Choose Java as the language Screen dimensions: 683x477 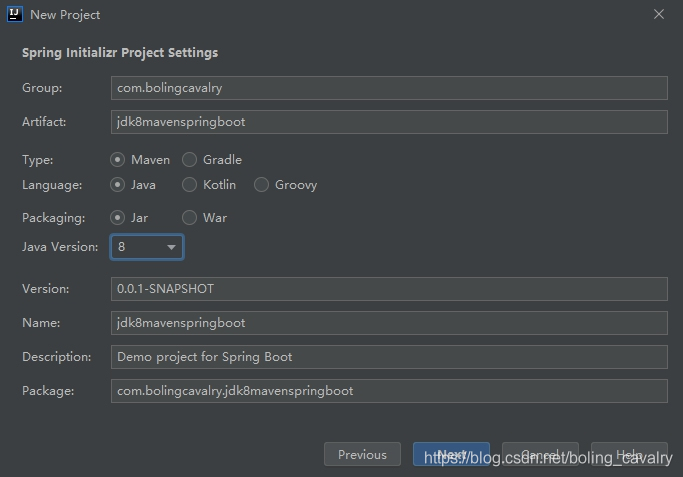[117, 185]
